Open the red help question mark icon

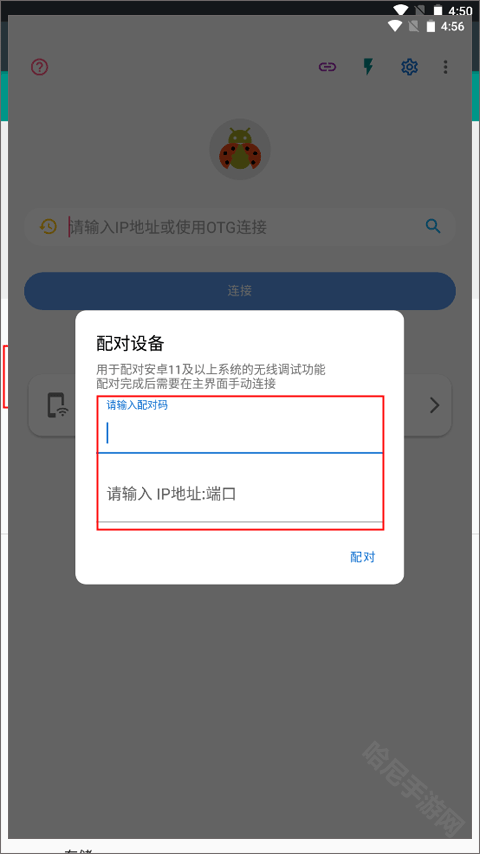(x=40, y=67)
